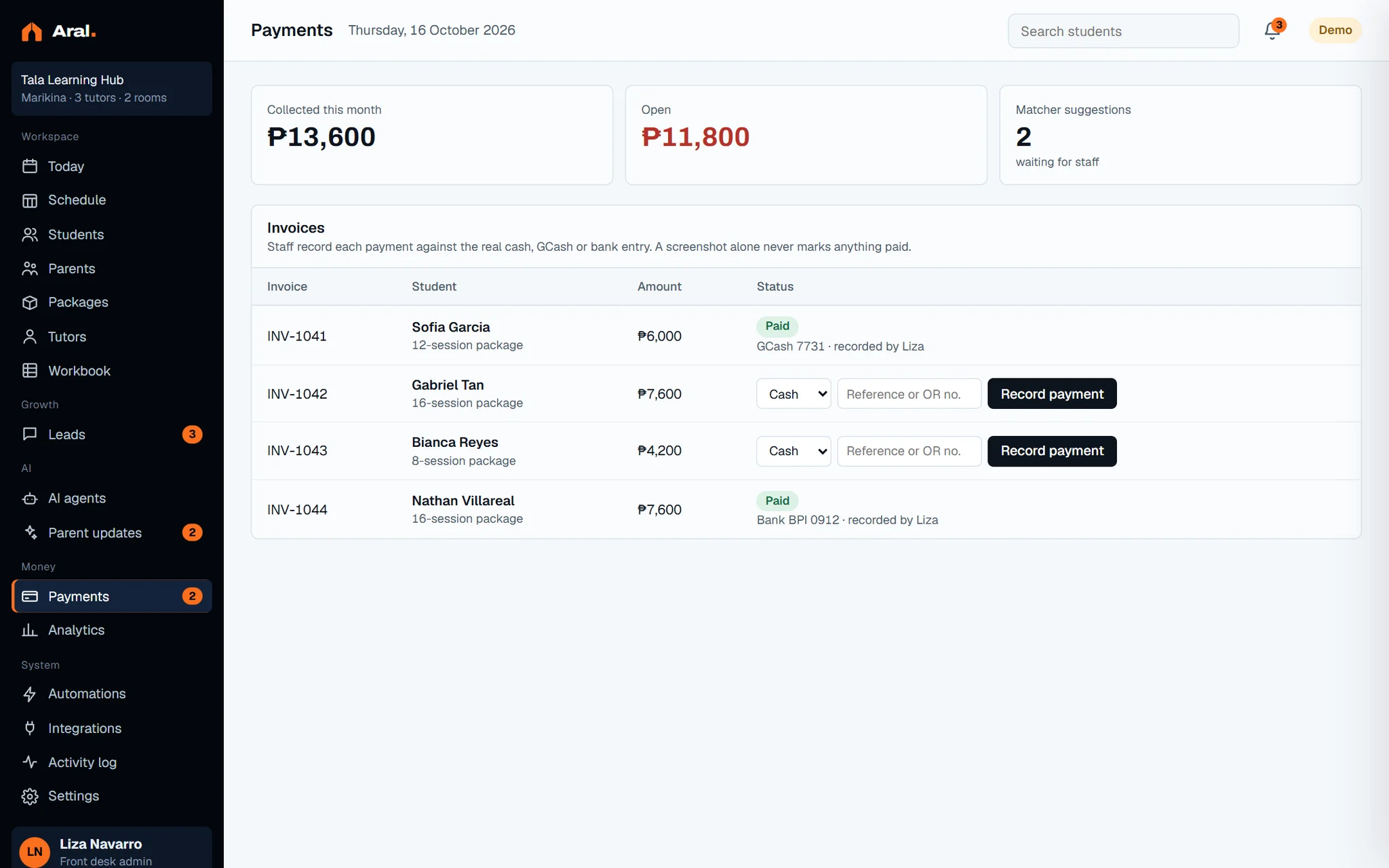This screenshot has width=1389, height=868.
Task: Click the INV-1043 invoice number
Action: point(297,451)
